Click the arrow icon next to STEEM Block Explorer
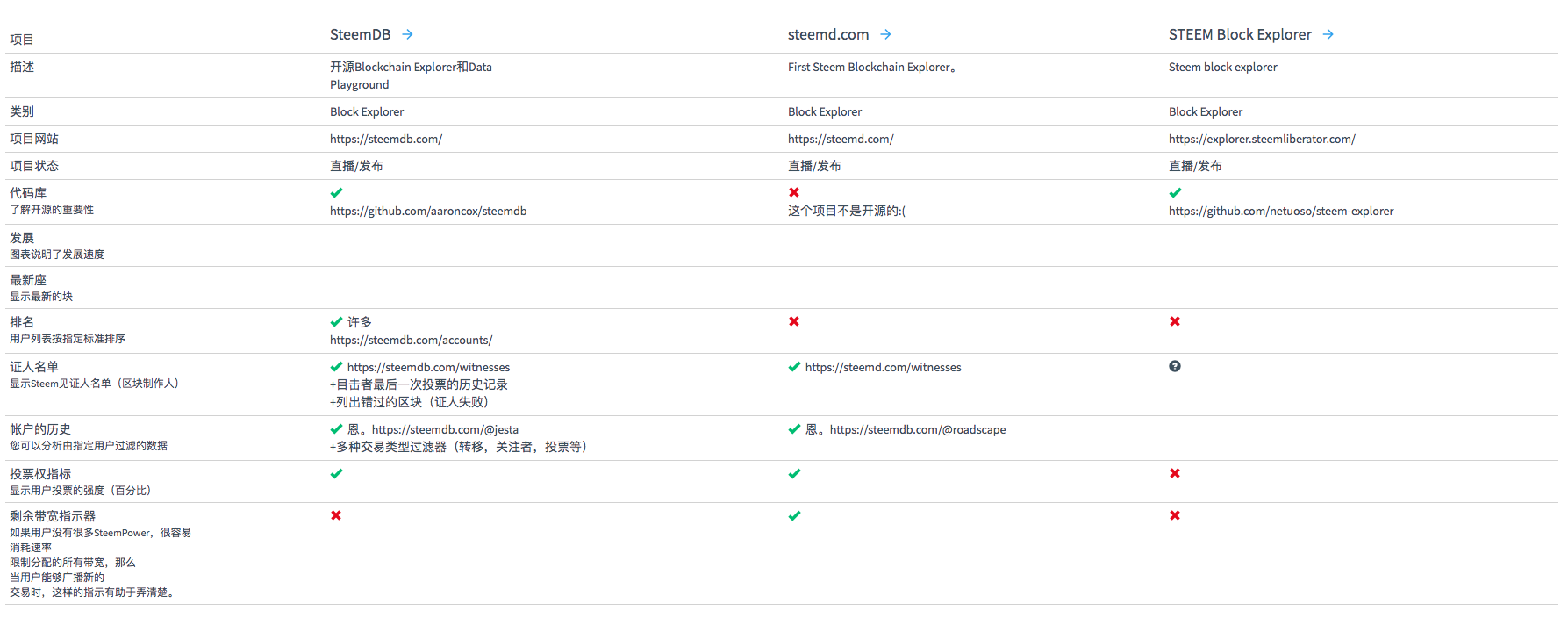 (x=1328, y=34)
